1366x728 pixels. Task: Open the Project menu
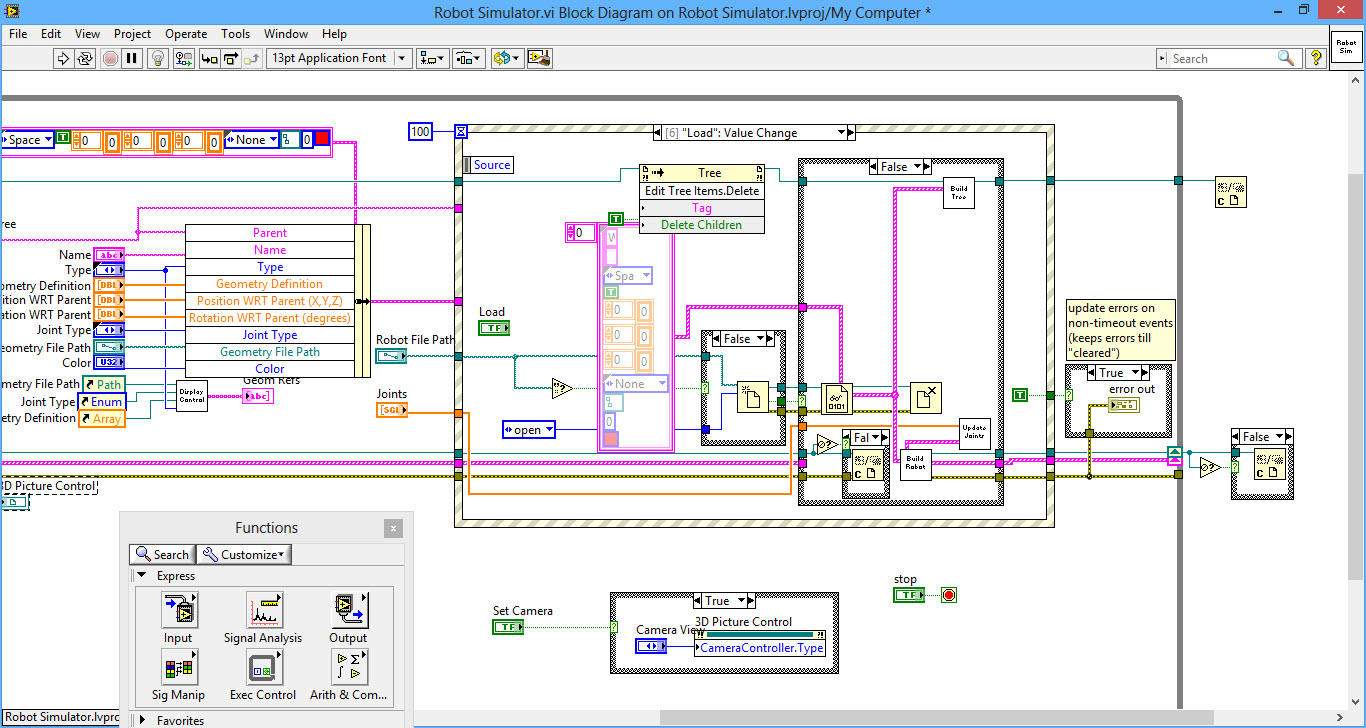coord(132,33)
